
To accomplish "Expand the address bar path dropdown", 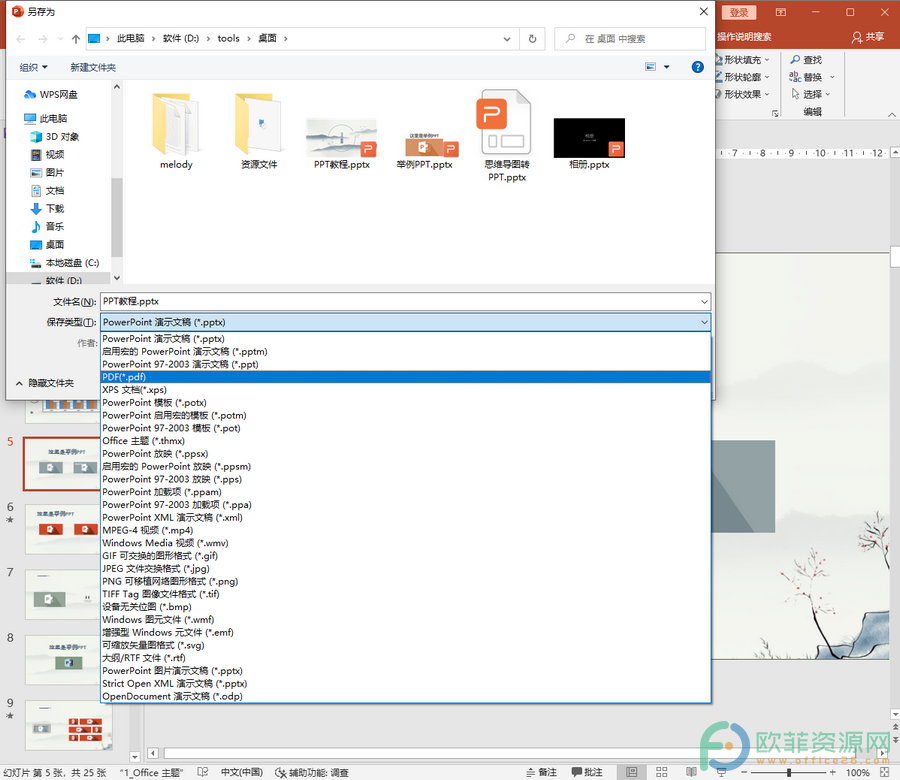I will tap(507, 39).
